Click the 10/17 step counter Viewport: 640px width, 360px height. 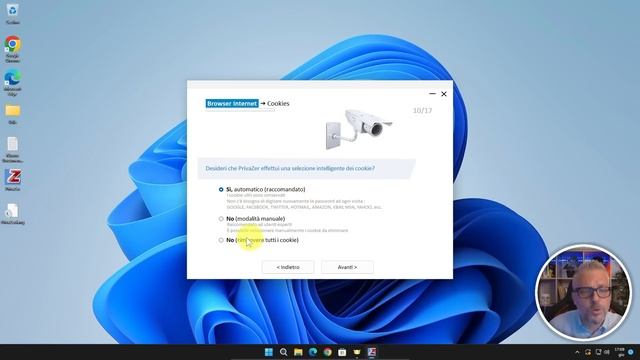[422, 111]
